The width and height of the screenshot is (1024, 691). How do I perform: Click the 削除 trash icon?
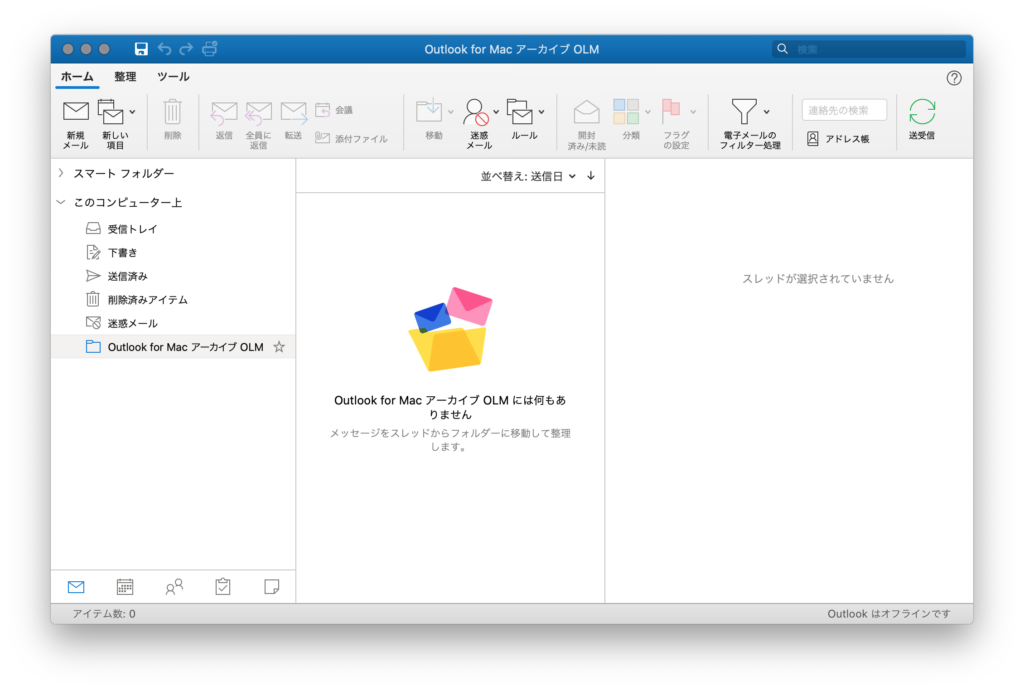[x=172, y=112]
